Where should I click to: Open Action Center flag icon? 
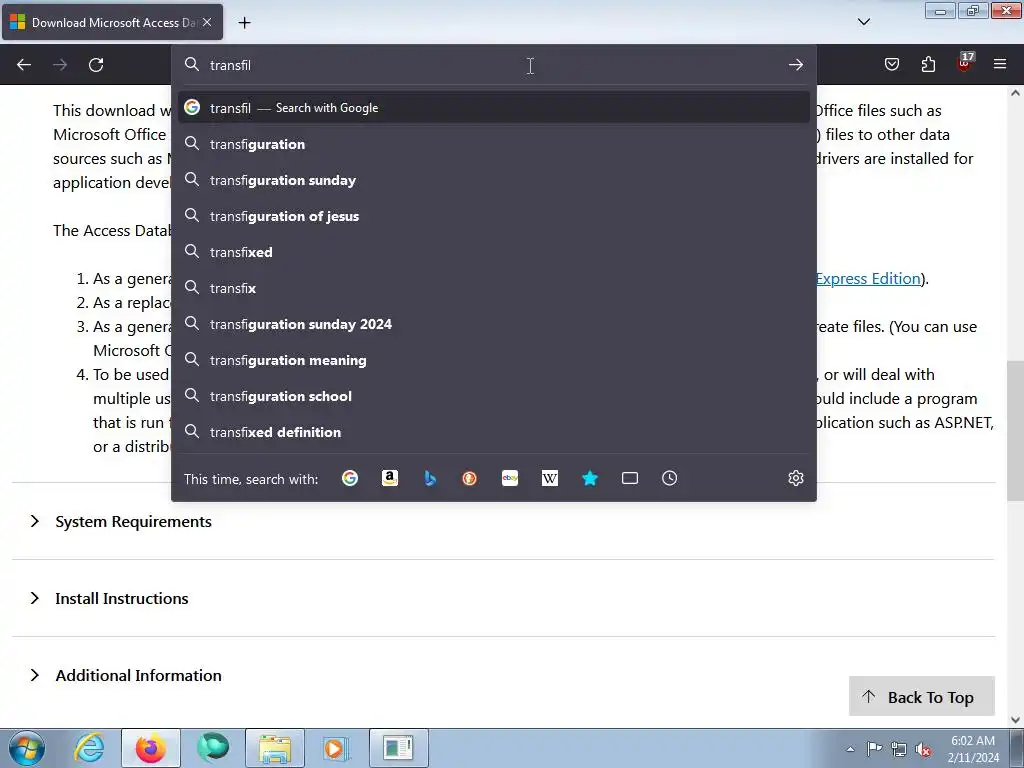(x=874, y=749)
